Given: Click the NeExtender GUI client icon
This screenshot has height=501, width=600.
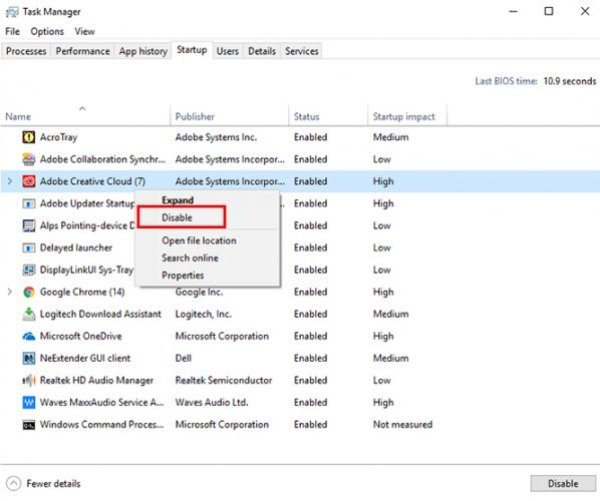Looking at the screenshot, I should click(x=30, y=358).
